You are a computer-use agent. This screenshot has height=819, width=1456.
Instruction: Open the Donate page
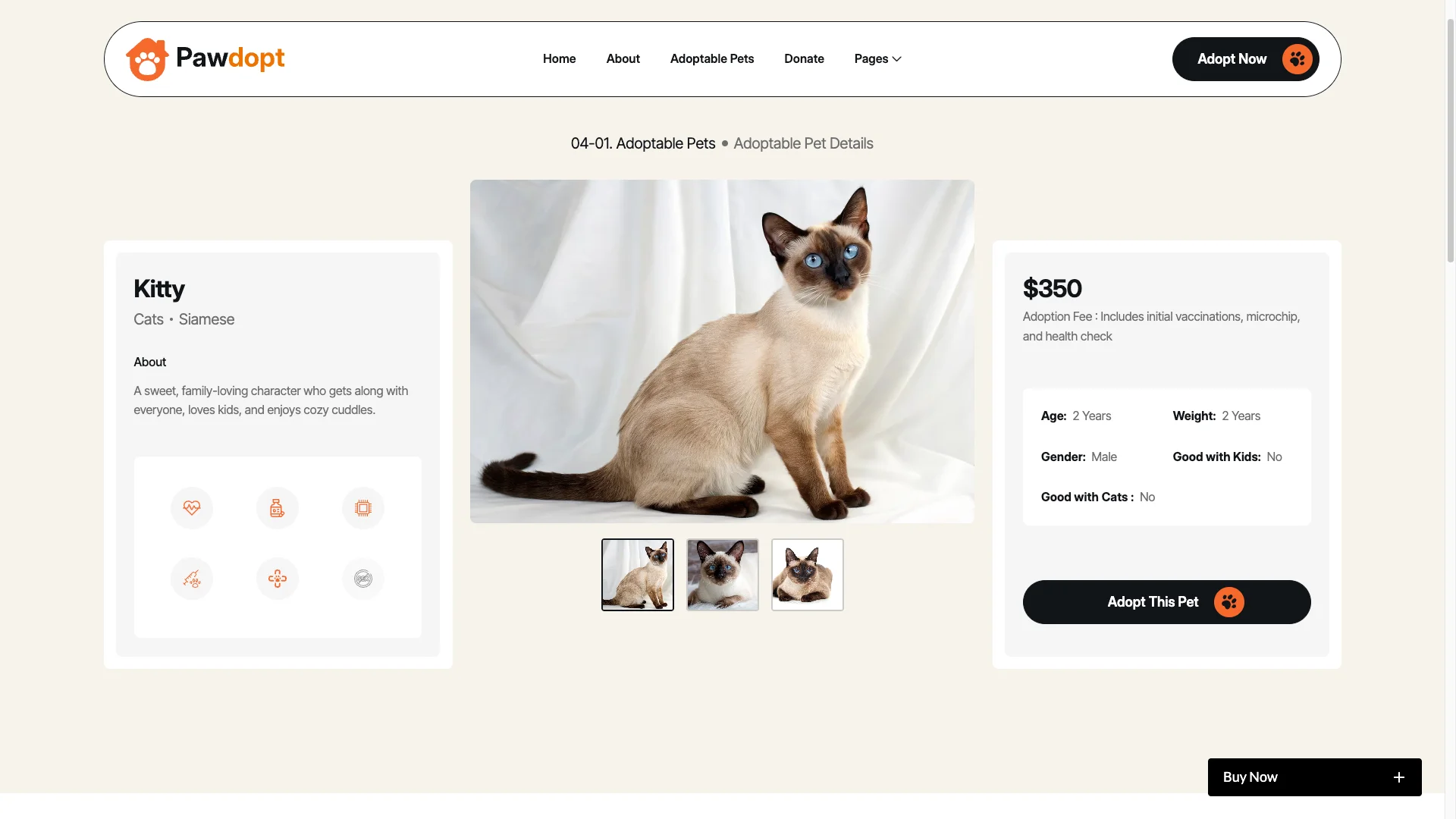tap(804, 59)
